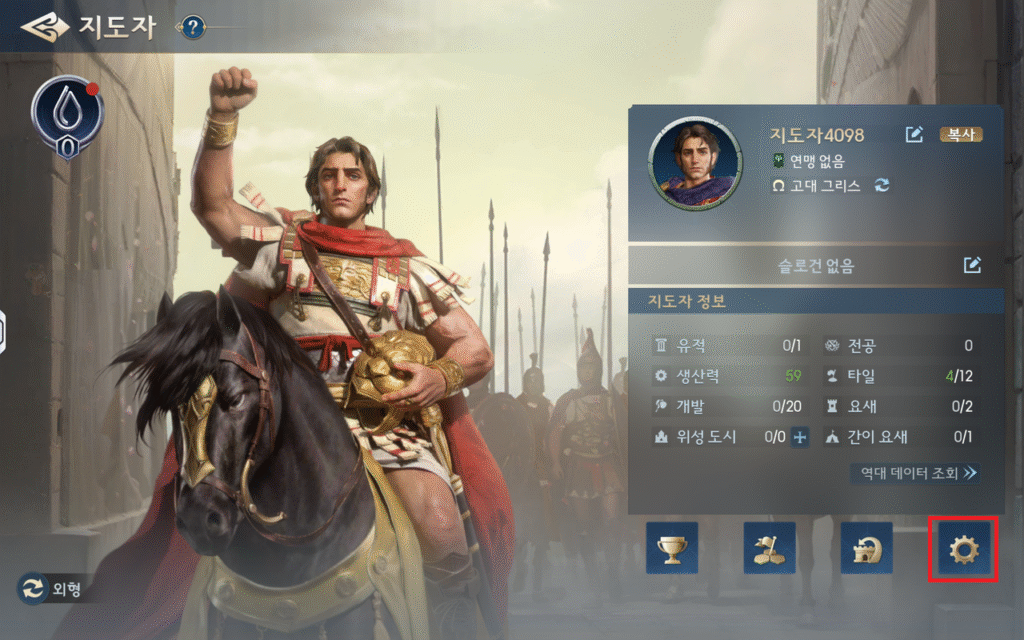Click the 타일 stat entry
The image size is (1024, 640).
point(899,376)
